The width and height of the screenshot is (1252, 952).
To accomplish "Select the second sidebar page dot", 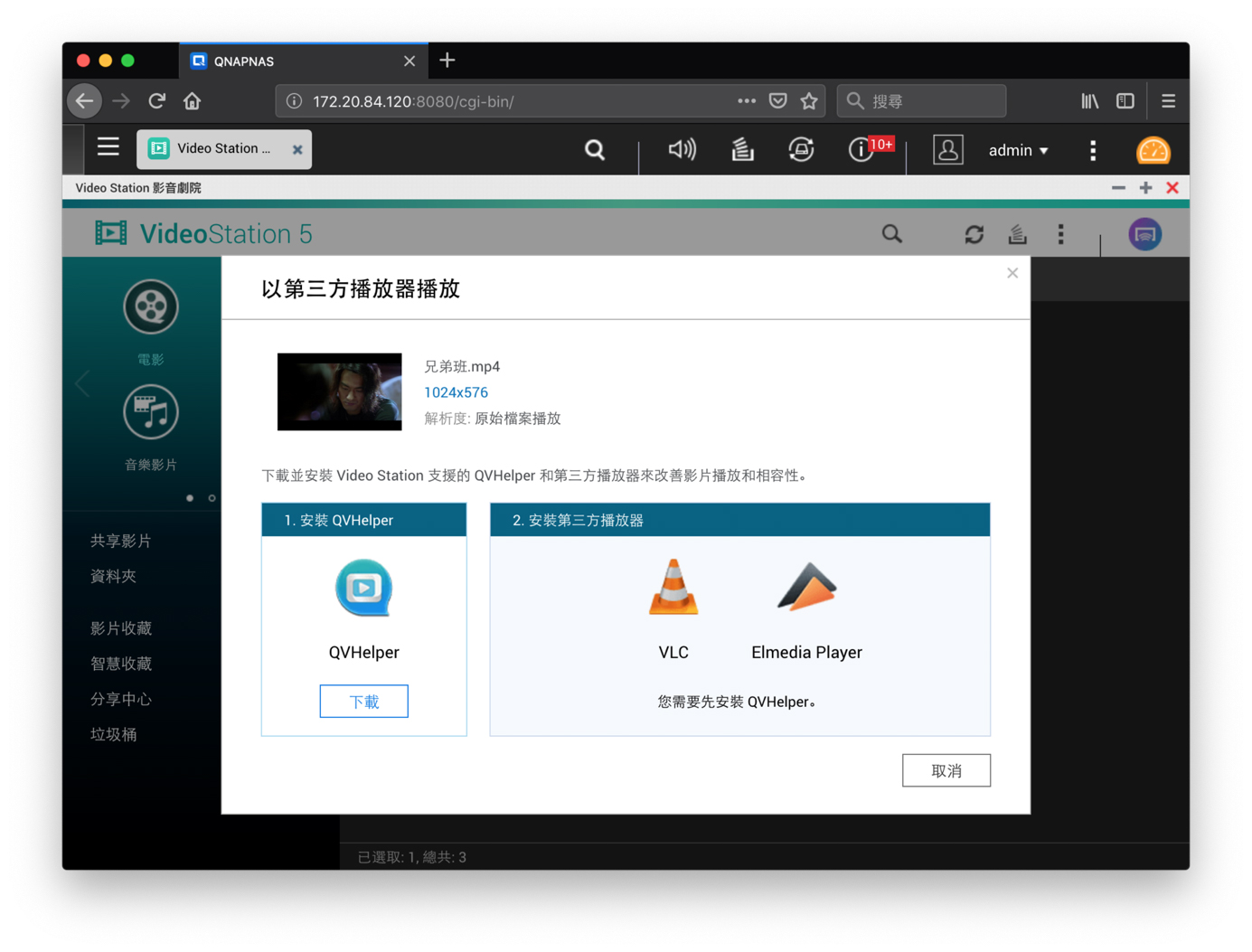I will (212, 498).
